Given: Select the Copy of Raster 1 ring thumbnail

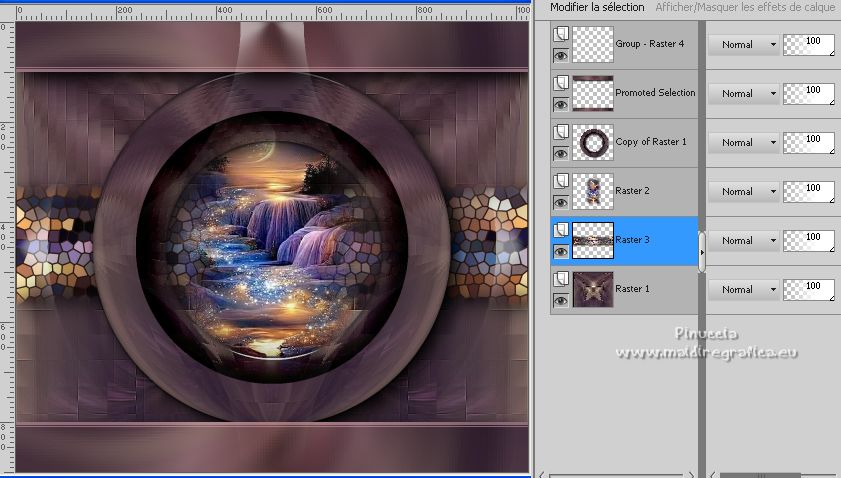Looking at the screenshot, I should tap(593, 143).
